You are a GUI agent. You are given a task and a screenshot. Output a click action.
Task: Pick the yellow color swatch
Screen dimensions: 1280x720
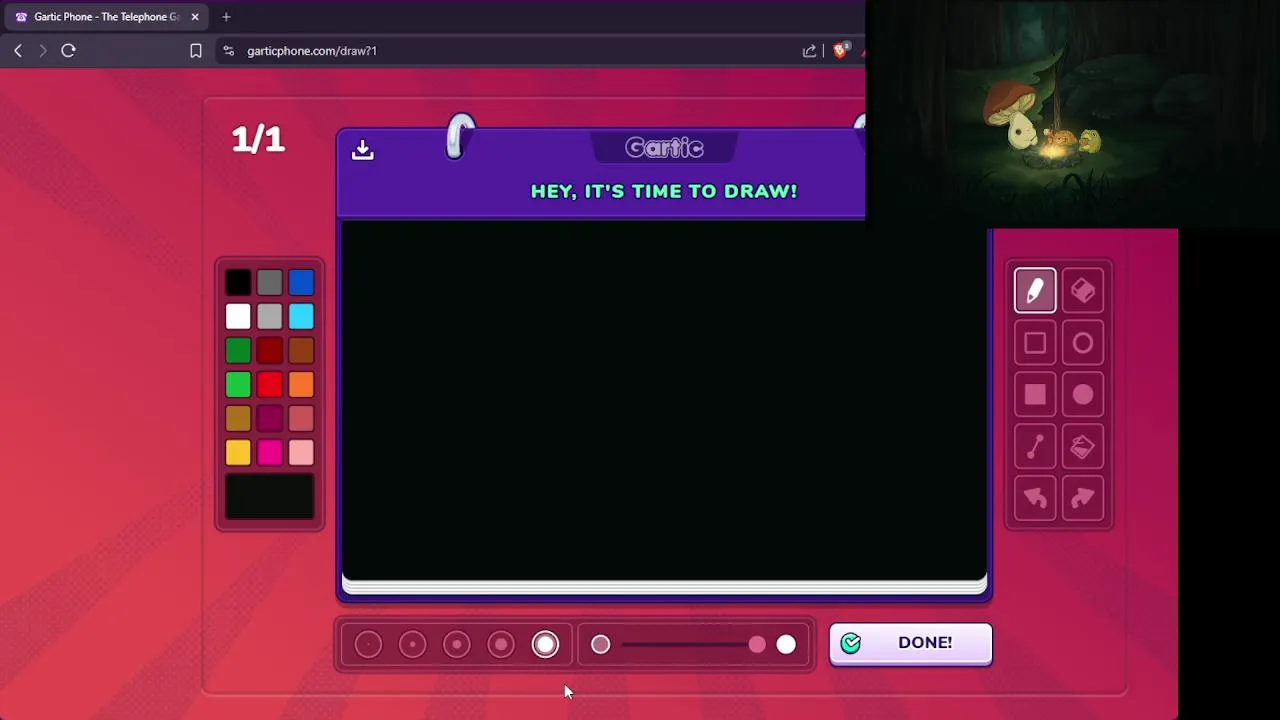click(238, 453)
